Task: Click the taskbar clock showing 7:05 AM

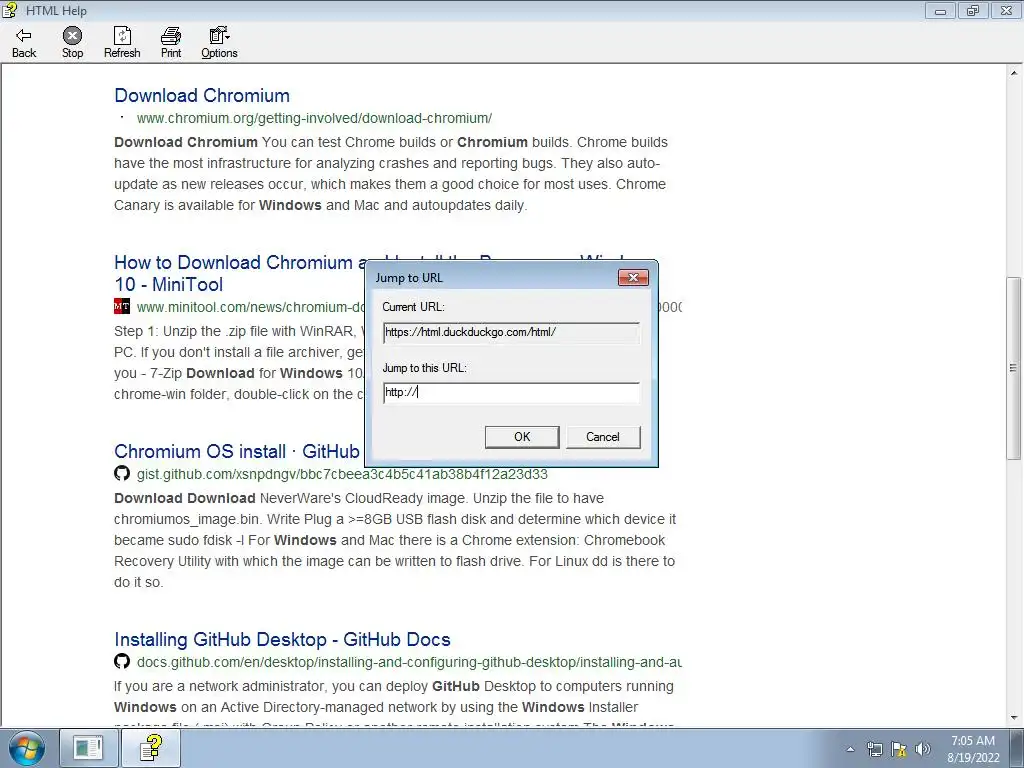Action: [973, 749]
